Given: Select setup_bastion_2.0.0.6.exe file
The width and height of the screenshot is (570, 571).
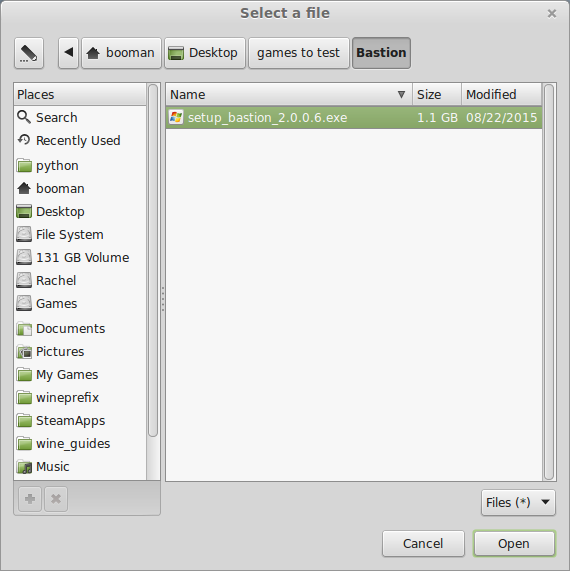Looking at the screenshot, I should coord(354,118).
